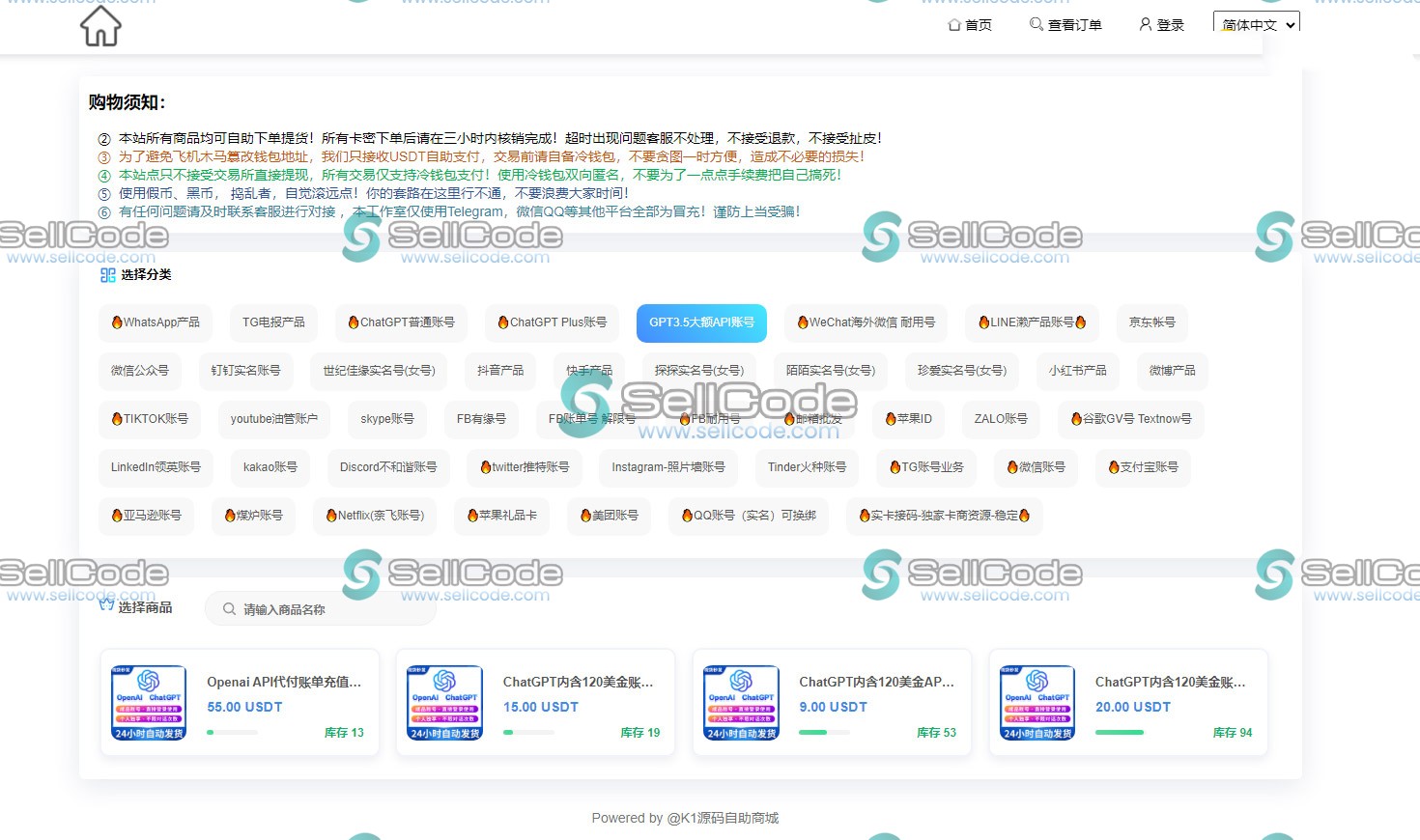Click the stock progress bar on the 55.00 USDT product
1420x840 pixels.
[x=232, y=732]
